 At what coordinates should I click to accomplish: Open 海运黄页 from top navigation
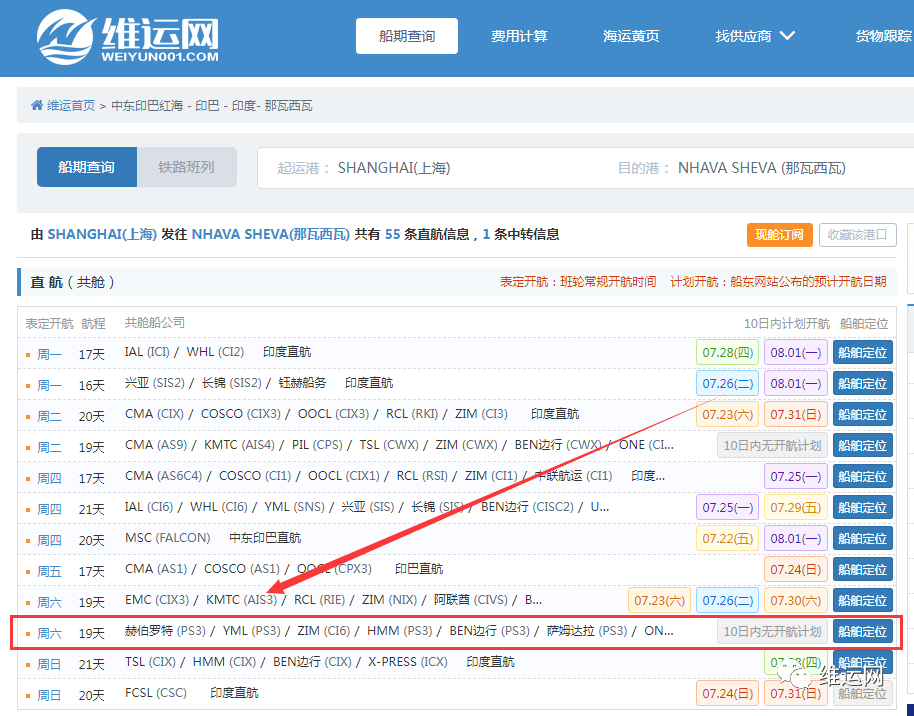(x=631, y=35)
